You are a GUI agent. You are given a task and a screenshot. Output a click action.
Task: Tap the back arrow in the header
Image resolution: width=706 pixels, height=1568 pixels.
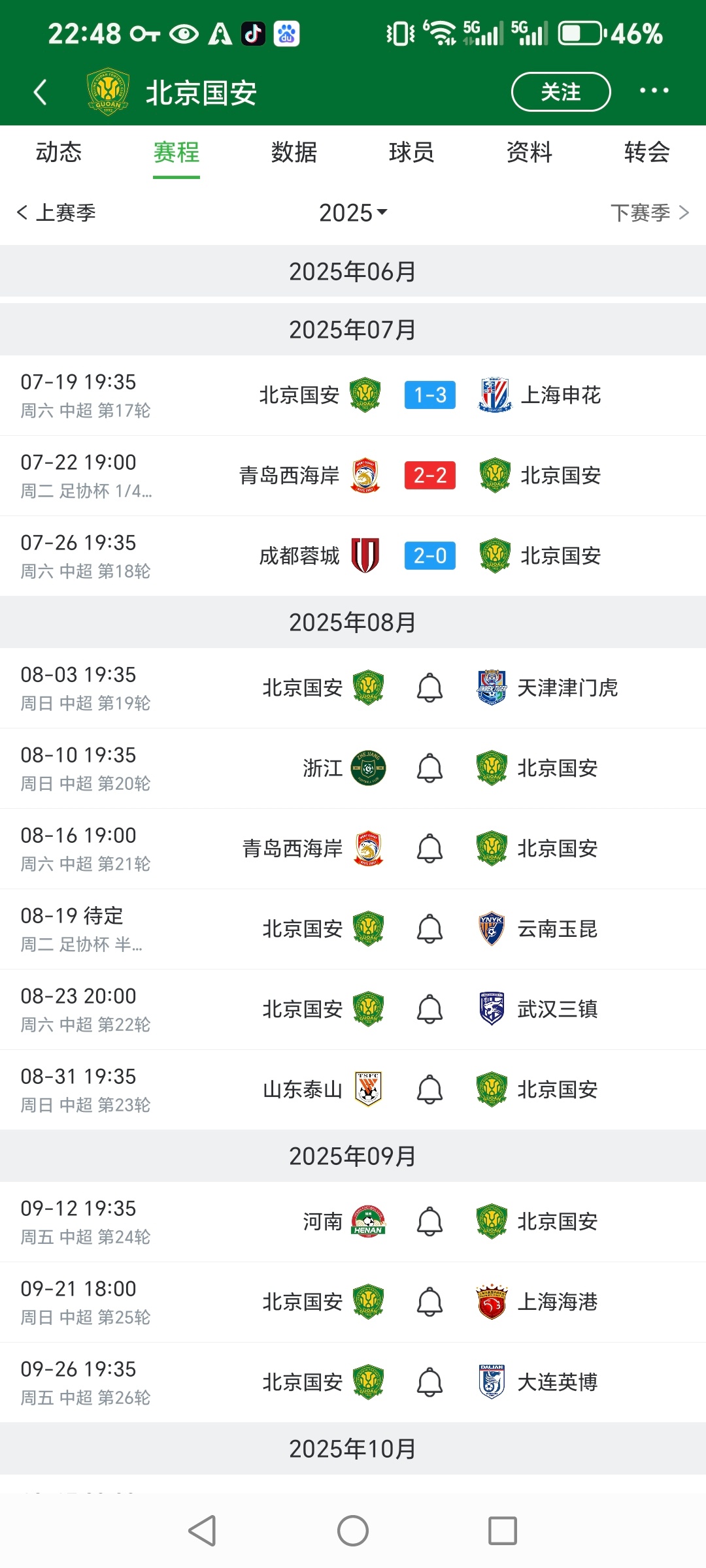point(41,92)
